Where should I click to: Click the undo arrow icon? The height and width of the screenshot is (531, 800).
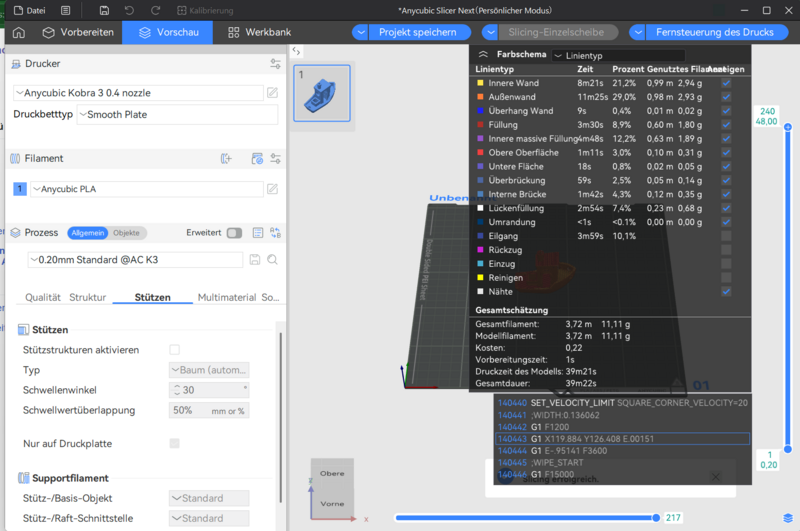(129, 10)
